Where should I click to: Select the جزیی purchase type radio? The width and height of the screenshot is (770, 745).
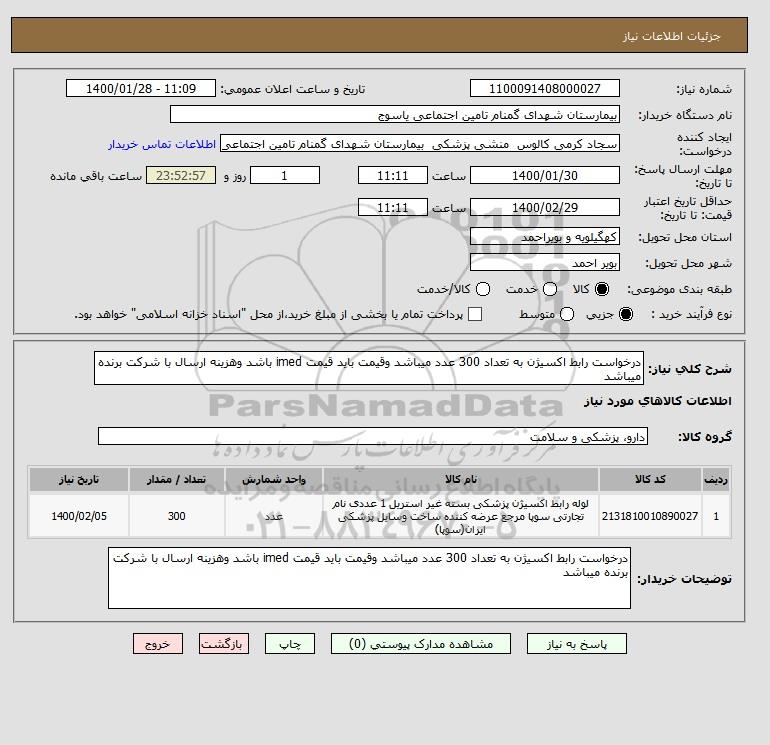click(x=626, y=314)
